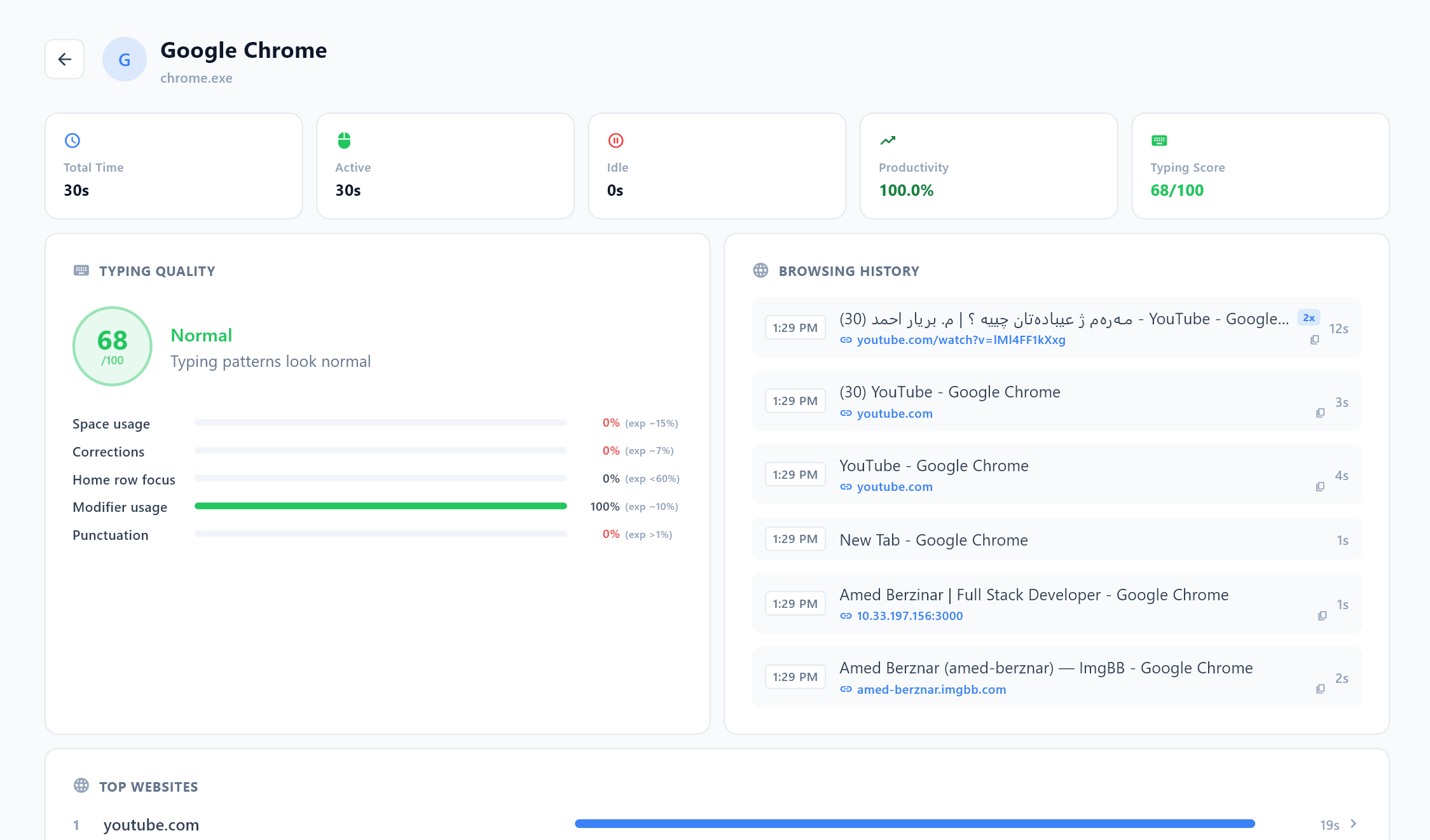Click the keyboard icon beside Typing Quality heading
The height and width of the screenshot is (840, 1430).
tap(81, 270)
